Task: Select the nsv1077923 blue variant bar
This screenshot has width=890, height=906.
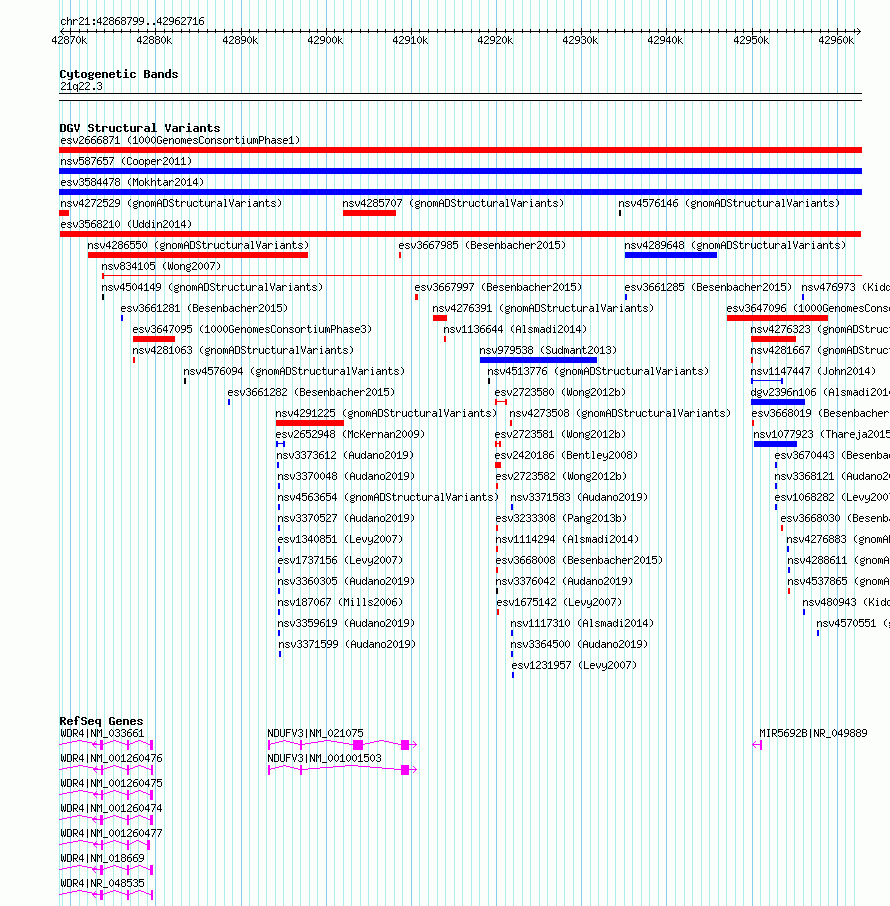Action: [775, 444]
